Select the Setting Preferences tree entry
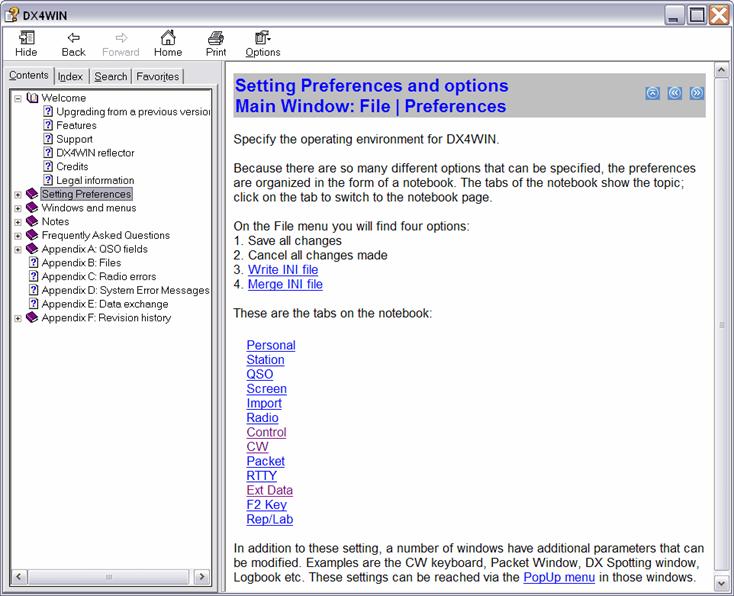734x596 pixels. point(86,194)
